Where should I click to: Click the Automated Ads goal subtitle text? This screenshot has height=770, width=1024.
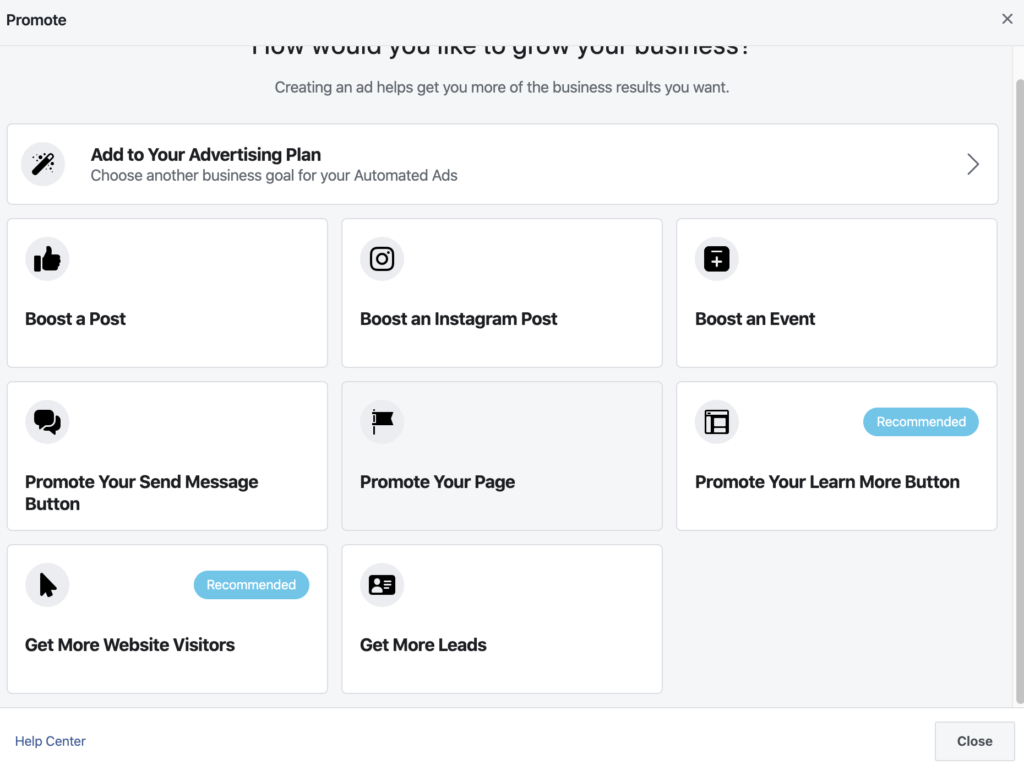[x=274, y=176]
